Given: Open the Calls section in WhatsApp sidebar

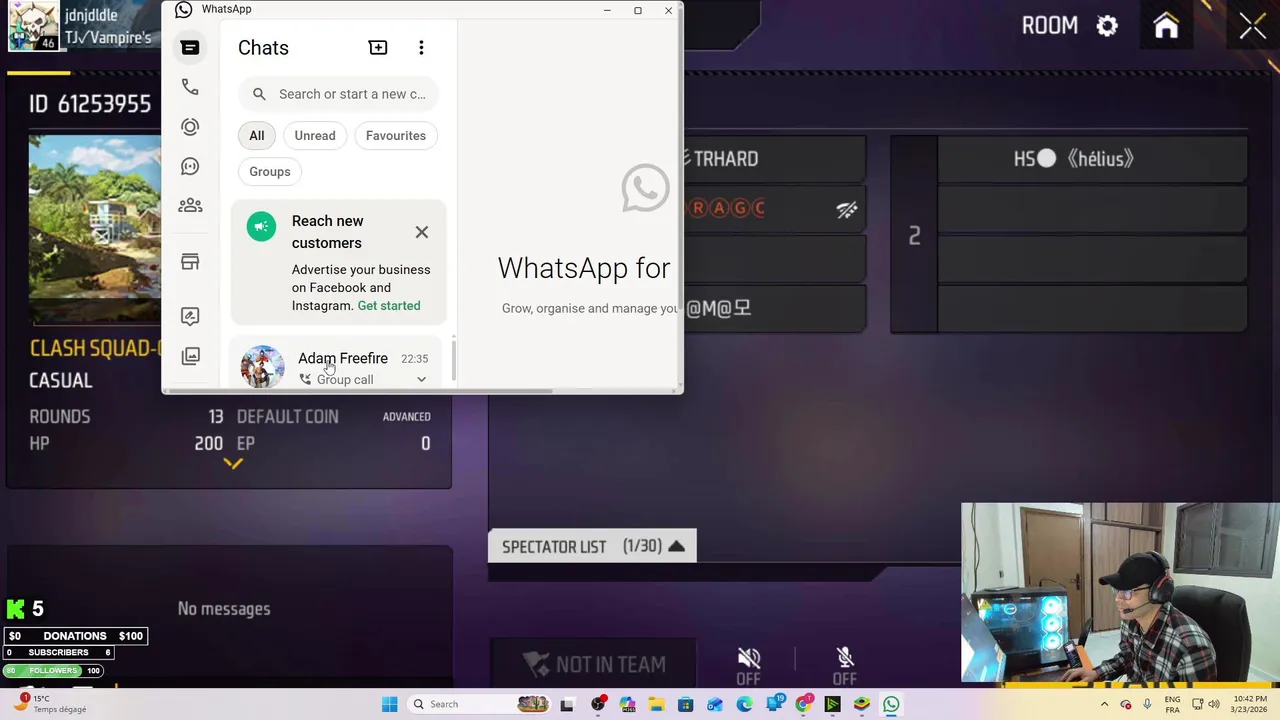Looking at the screenshot, I should pyautogui.click(x=190, y=87).
